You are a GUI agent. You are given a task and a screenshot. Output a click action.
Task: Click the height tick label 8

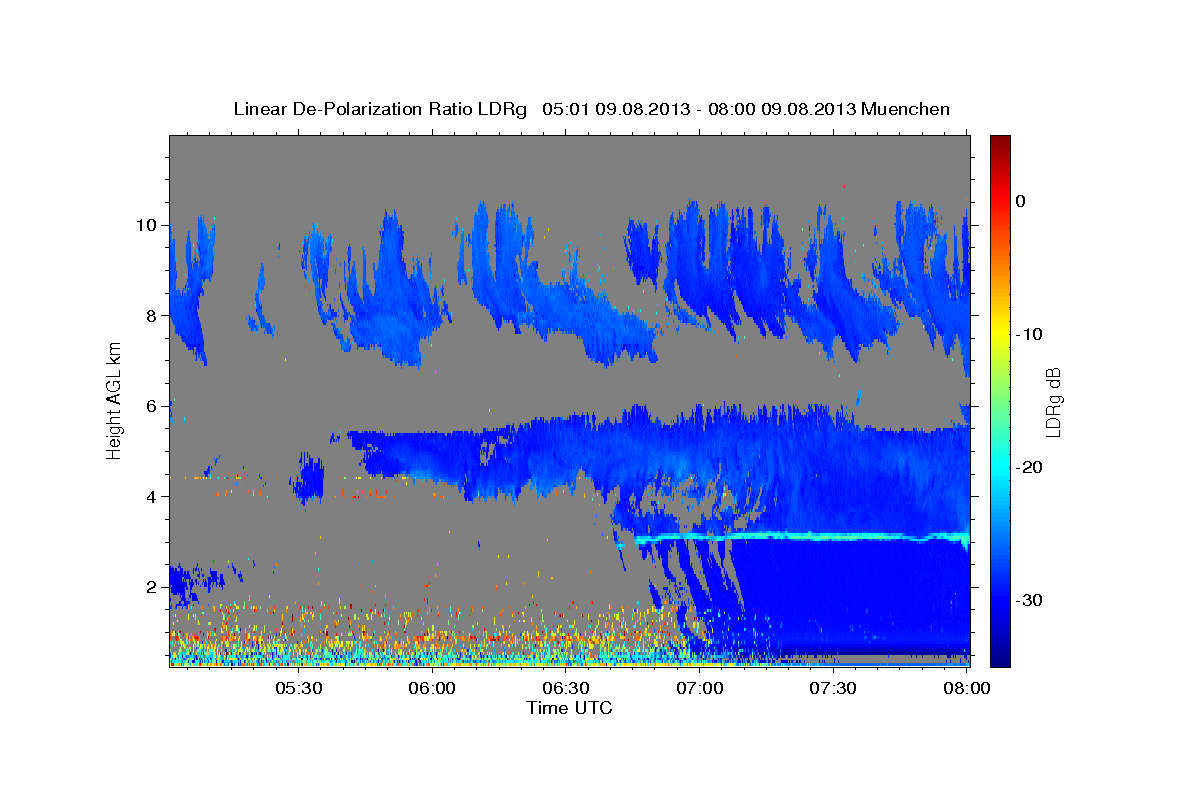[152, 315]
